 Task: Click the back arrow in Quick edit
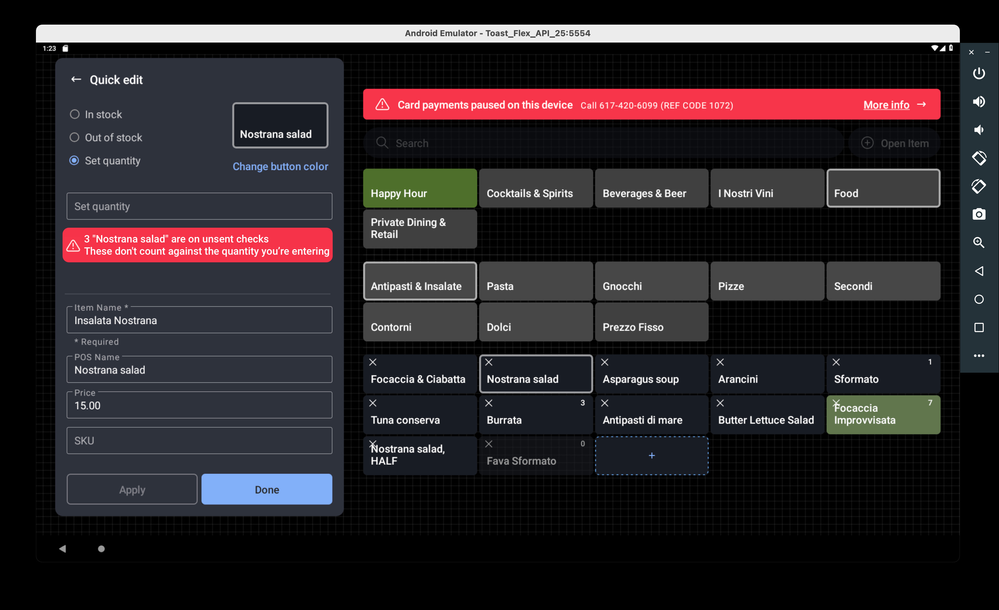(x=76, y=80)
